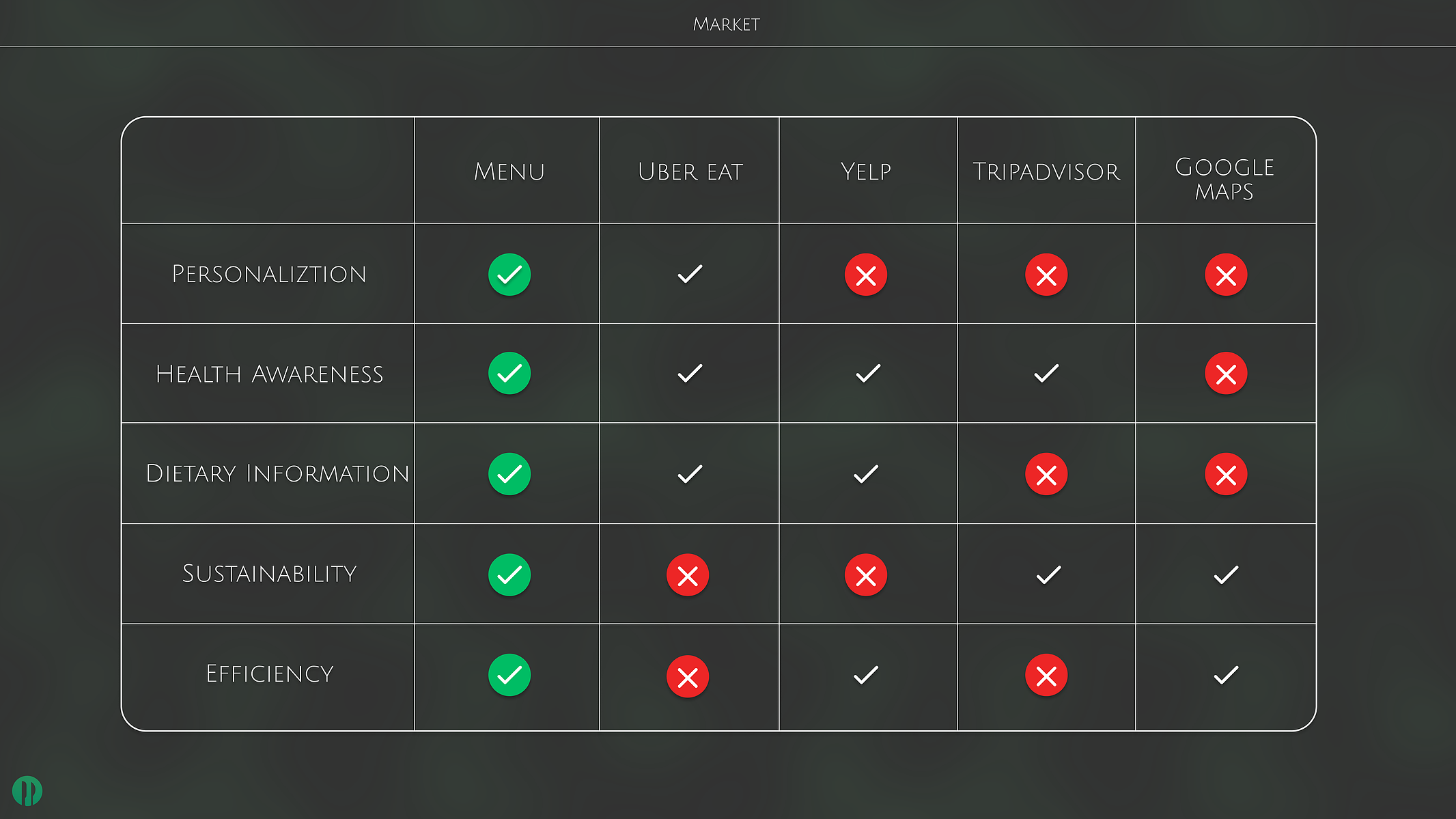1456x819 pixels.
Task: Select the Google Maps column header
Action: point(1224,179)
